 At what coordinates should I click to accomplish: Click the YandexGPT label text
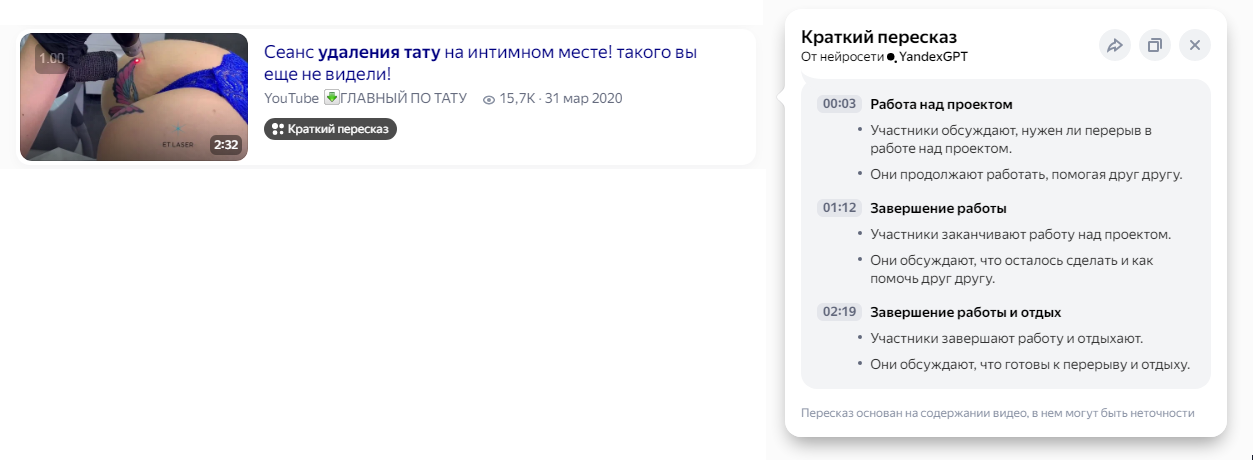933,58
